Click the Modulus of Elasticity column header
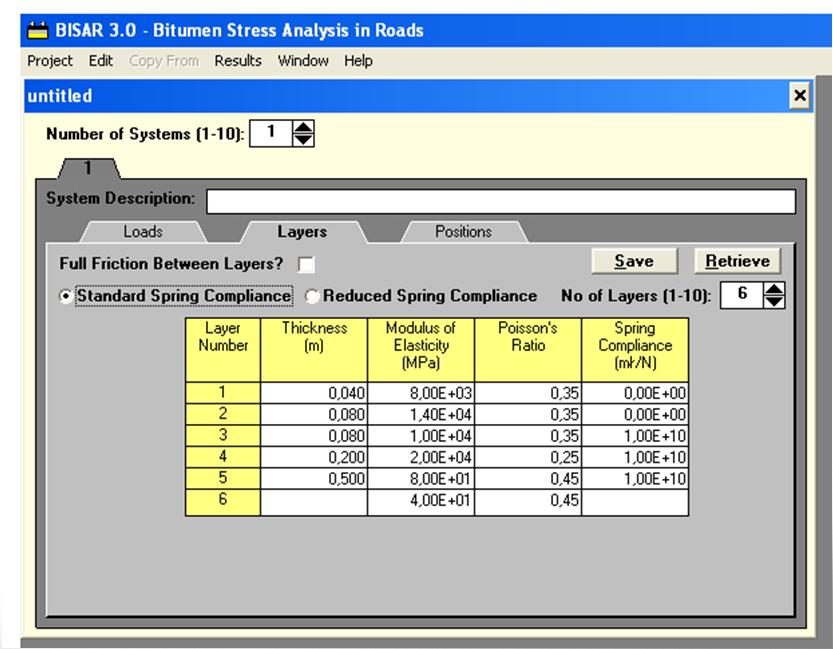 [x=421, y=350]
